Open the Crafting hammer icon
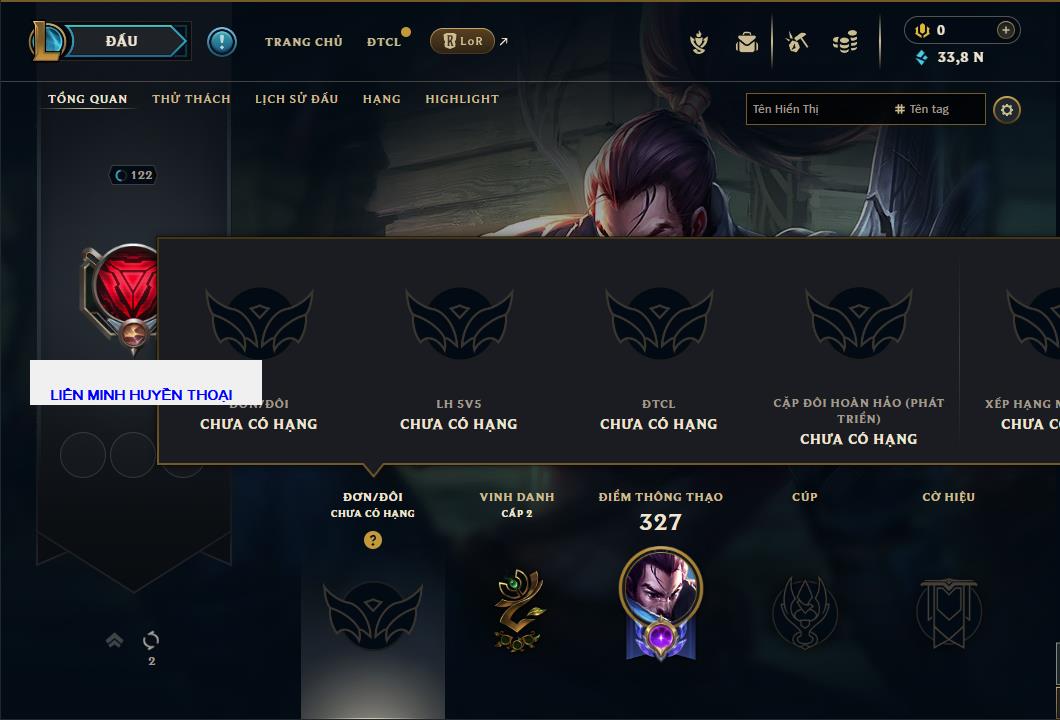The width and height of the screenshot is (1060, 720). (797, 42)
